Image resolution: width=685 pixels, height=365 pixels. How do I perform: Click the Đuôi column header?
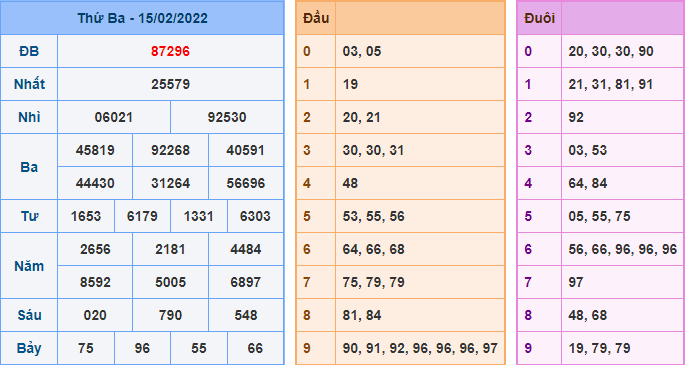pos(540,18)
